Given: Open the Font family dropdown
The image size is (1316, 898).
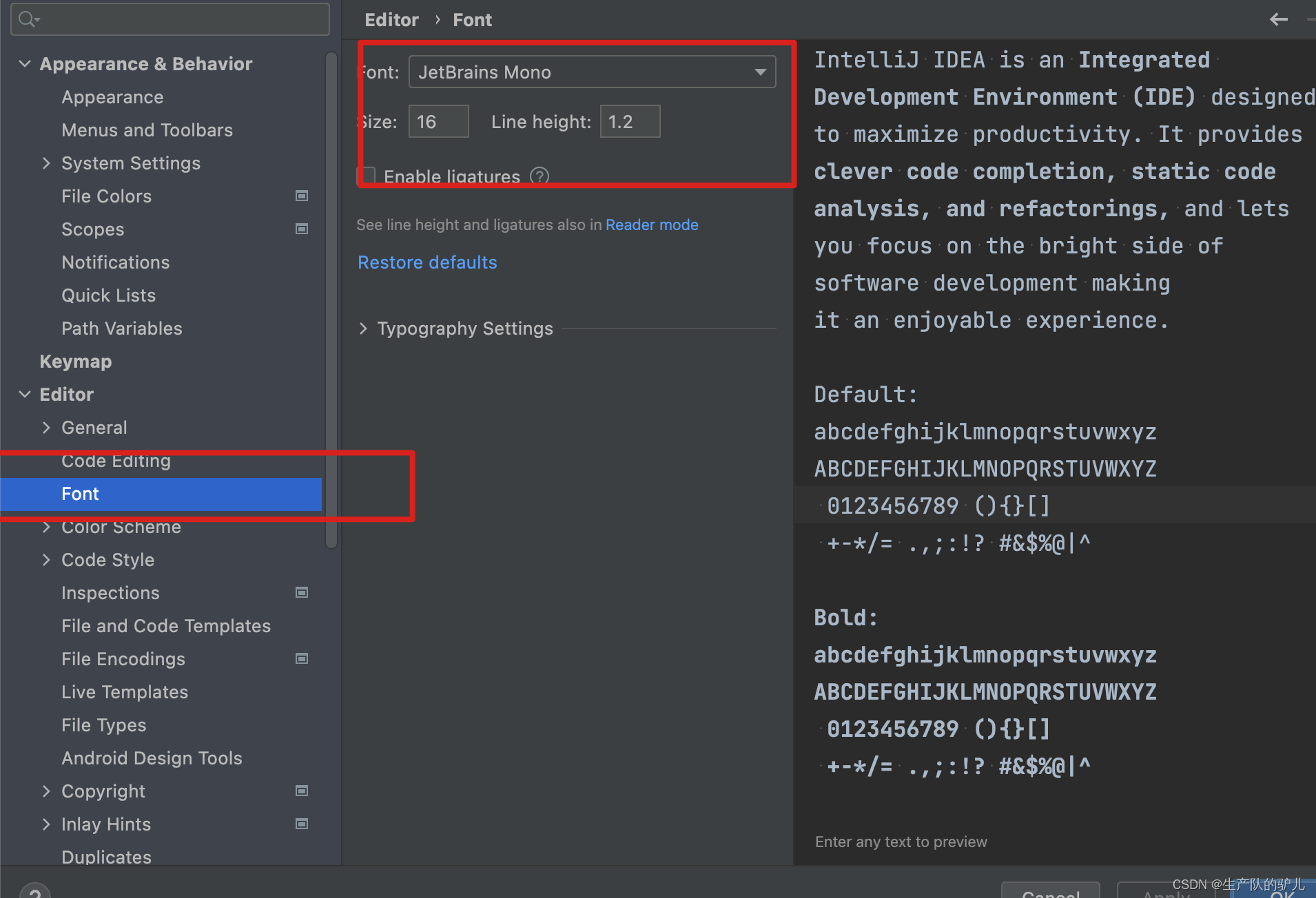Looking at the screenshot, I should click(x=592, y=72).
